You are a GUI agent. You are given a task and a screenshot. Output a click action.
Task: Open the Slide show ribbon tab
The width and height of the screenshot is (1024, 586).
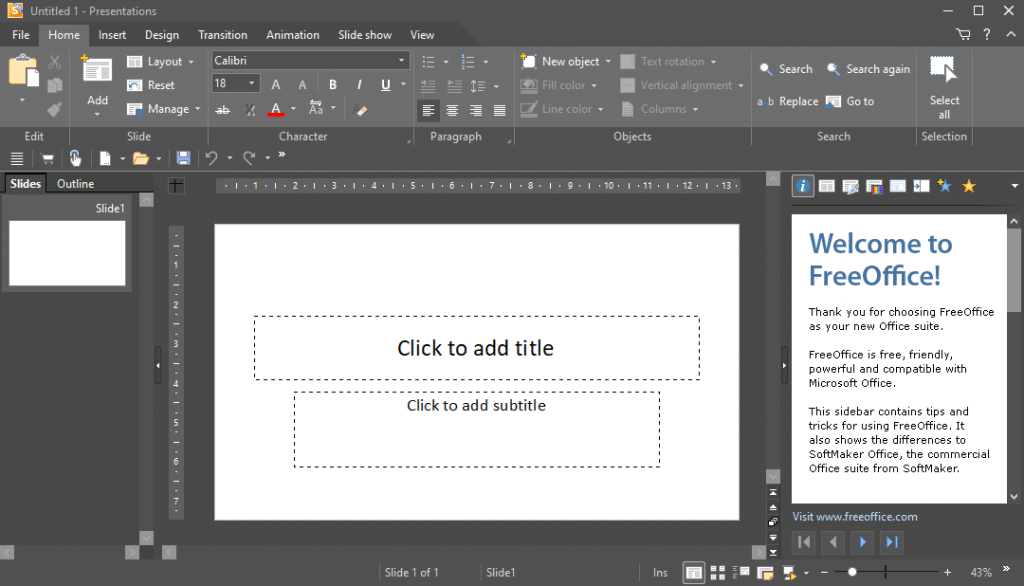(364, 35)
